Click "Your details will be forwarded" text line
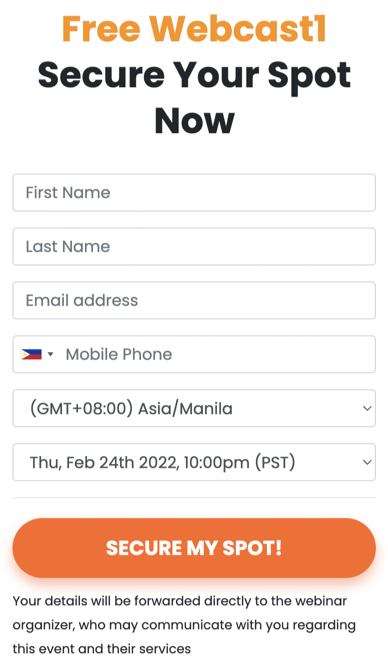The height and width of the screenshot is (663, 388). (x=180, y=601)
